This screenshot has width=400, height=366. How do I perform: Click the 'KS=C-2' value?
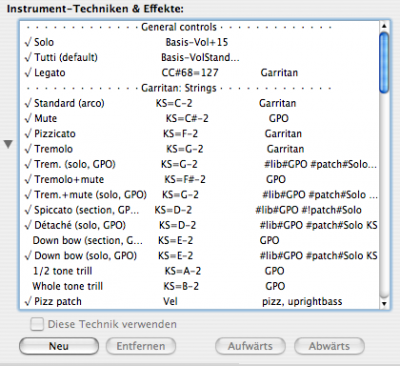coord(174,103)
